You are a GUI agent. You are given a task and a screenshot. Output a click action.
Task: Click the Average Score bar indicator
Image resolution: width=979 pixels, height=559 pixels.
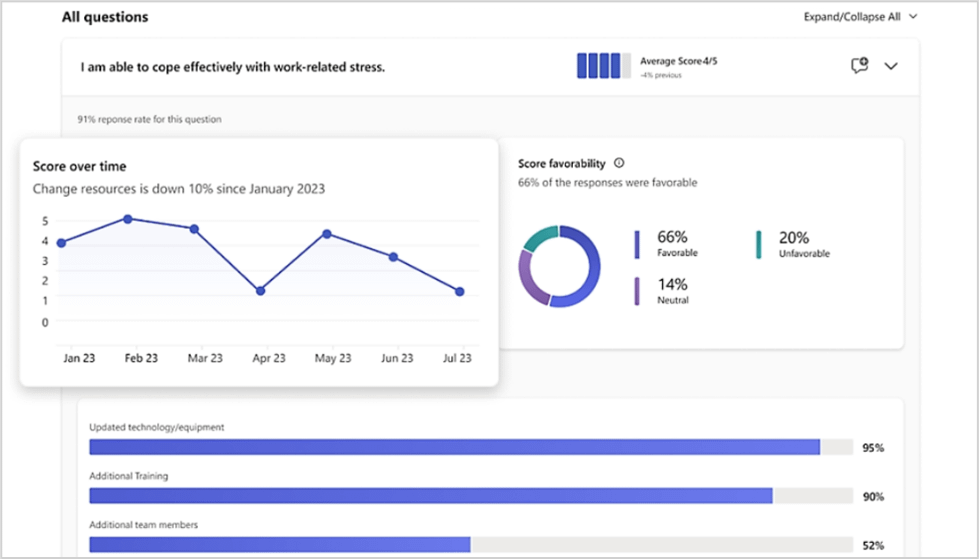603,66
